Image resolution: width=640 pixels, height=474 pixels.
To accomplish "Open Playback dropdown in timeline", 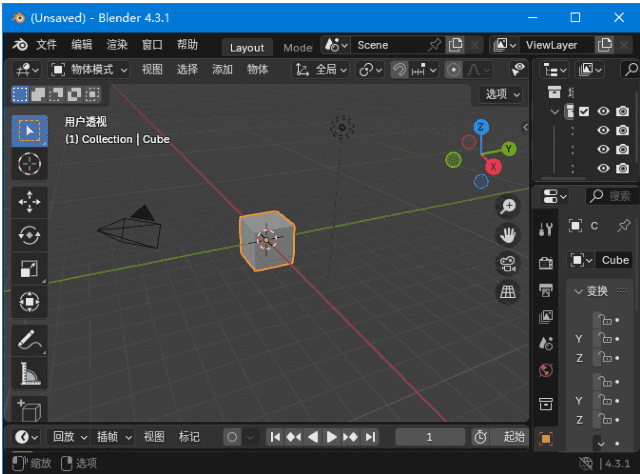I will pos(70,437).
